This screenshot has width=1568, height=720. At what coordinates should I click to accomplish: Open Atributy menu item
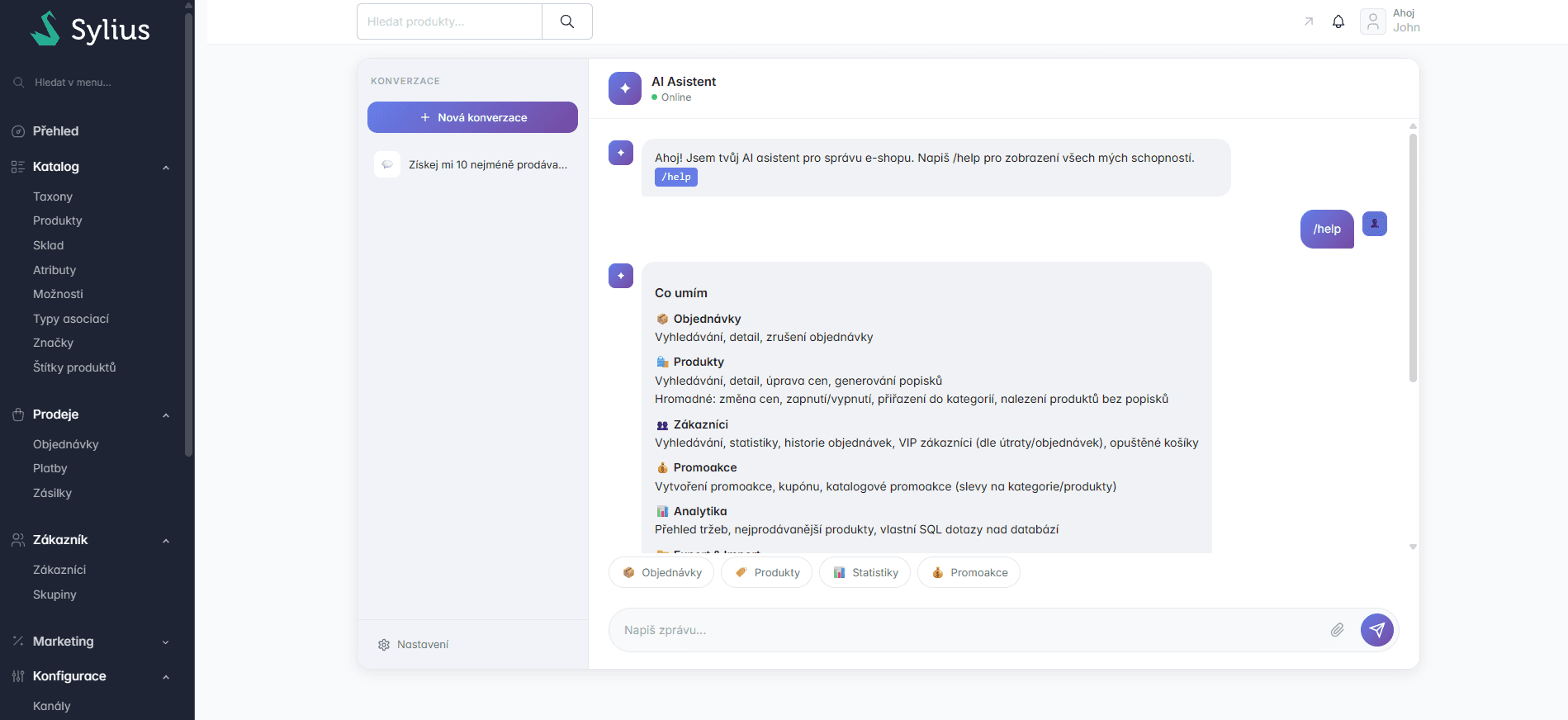point(54,270)
